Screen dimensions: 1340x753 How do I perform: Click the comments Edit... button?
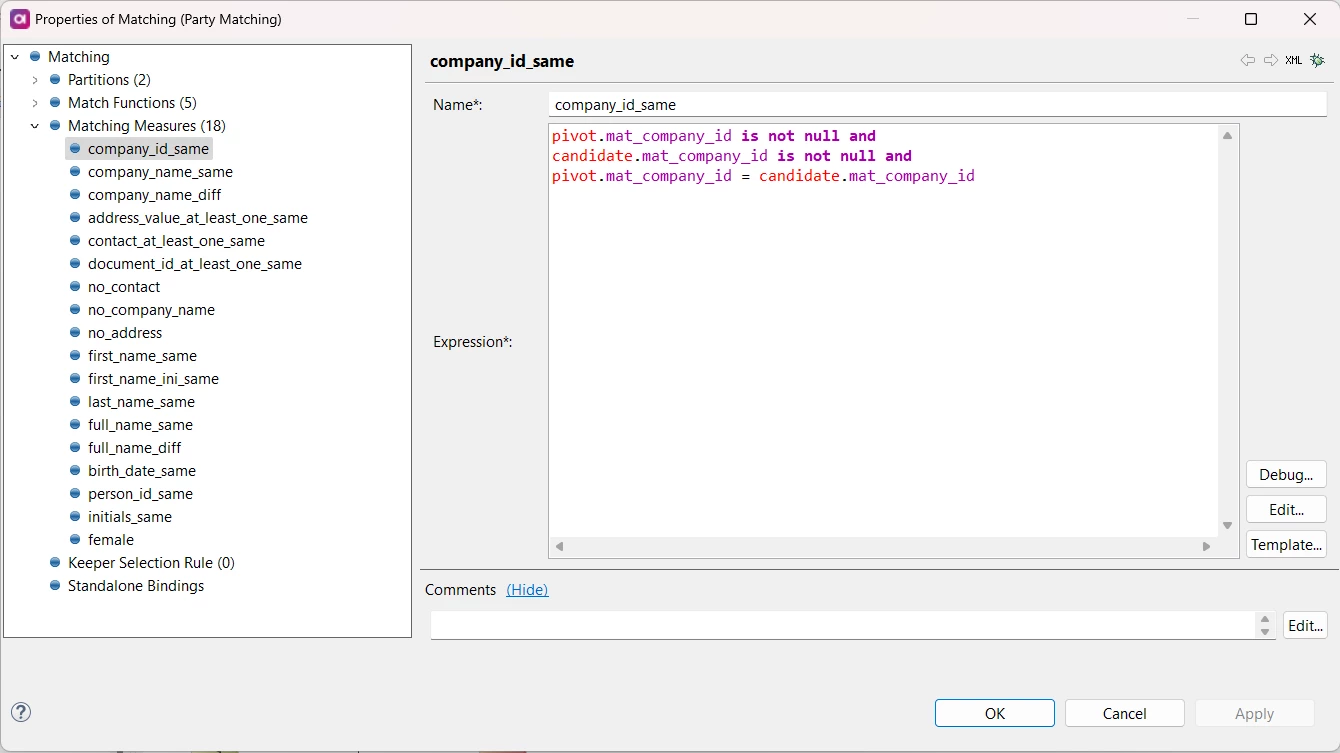coord(1305,625)
